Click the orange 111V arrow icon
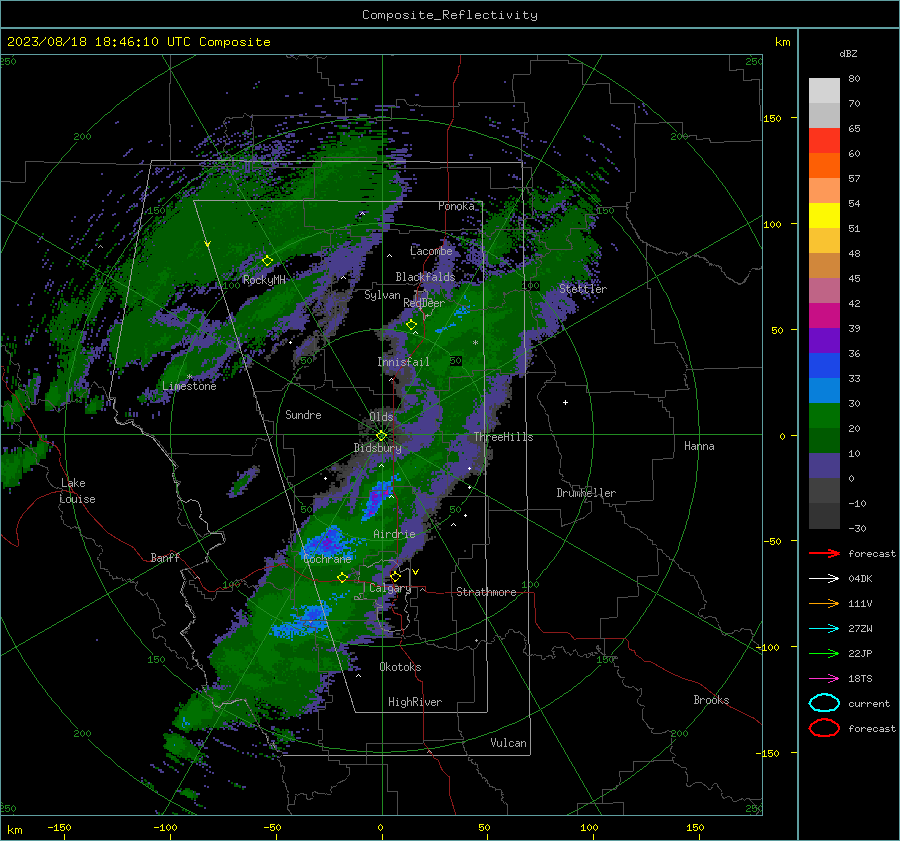900x841 pixels. point(824,603)
